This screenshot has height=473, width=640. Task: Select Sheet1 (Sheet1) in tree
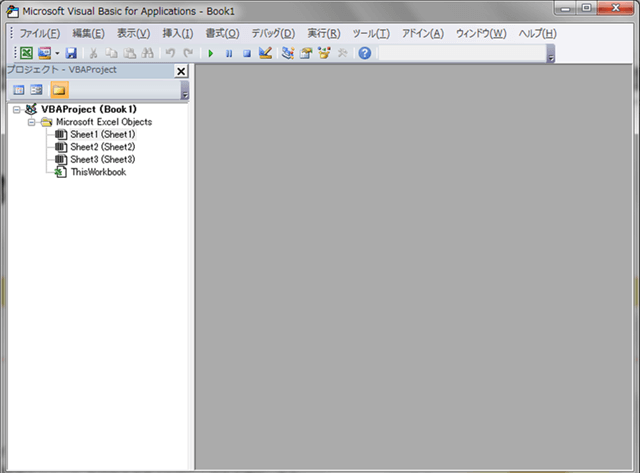point(102,134)
